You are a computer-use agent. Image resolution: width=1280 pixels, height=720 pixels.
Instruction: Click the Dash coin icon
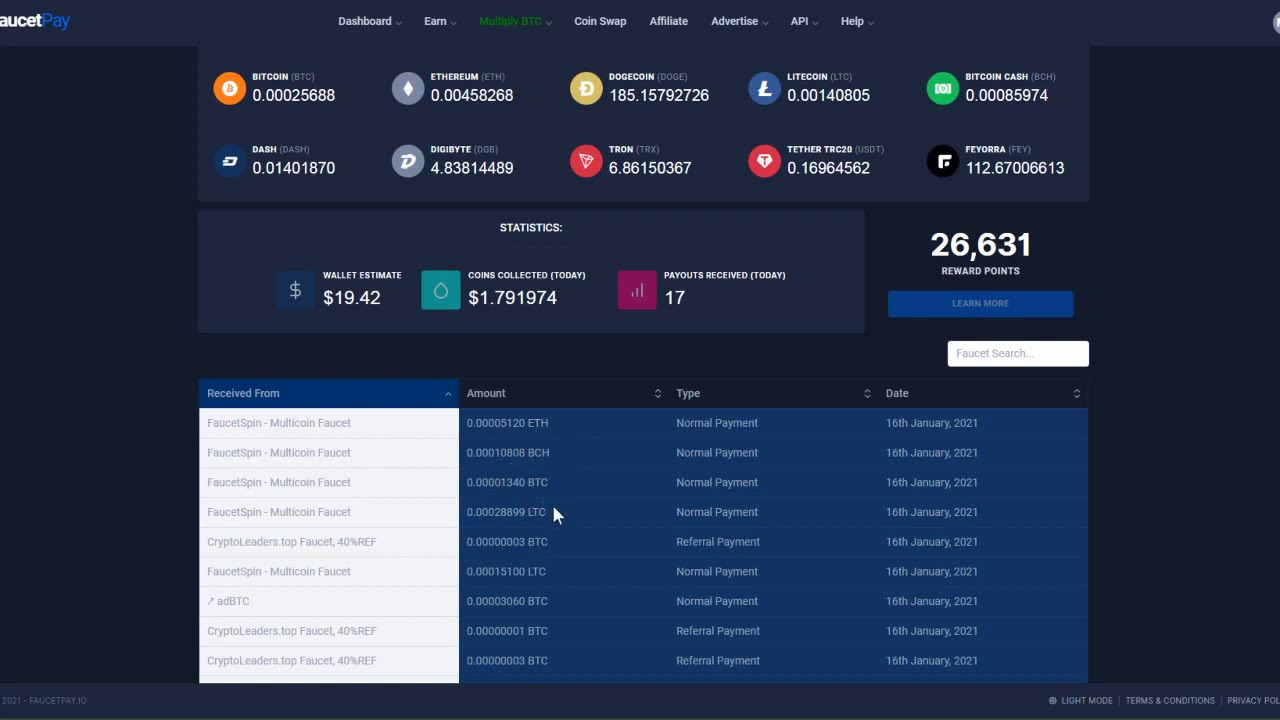[229, 161]
